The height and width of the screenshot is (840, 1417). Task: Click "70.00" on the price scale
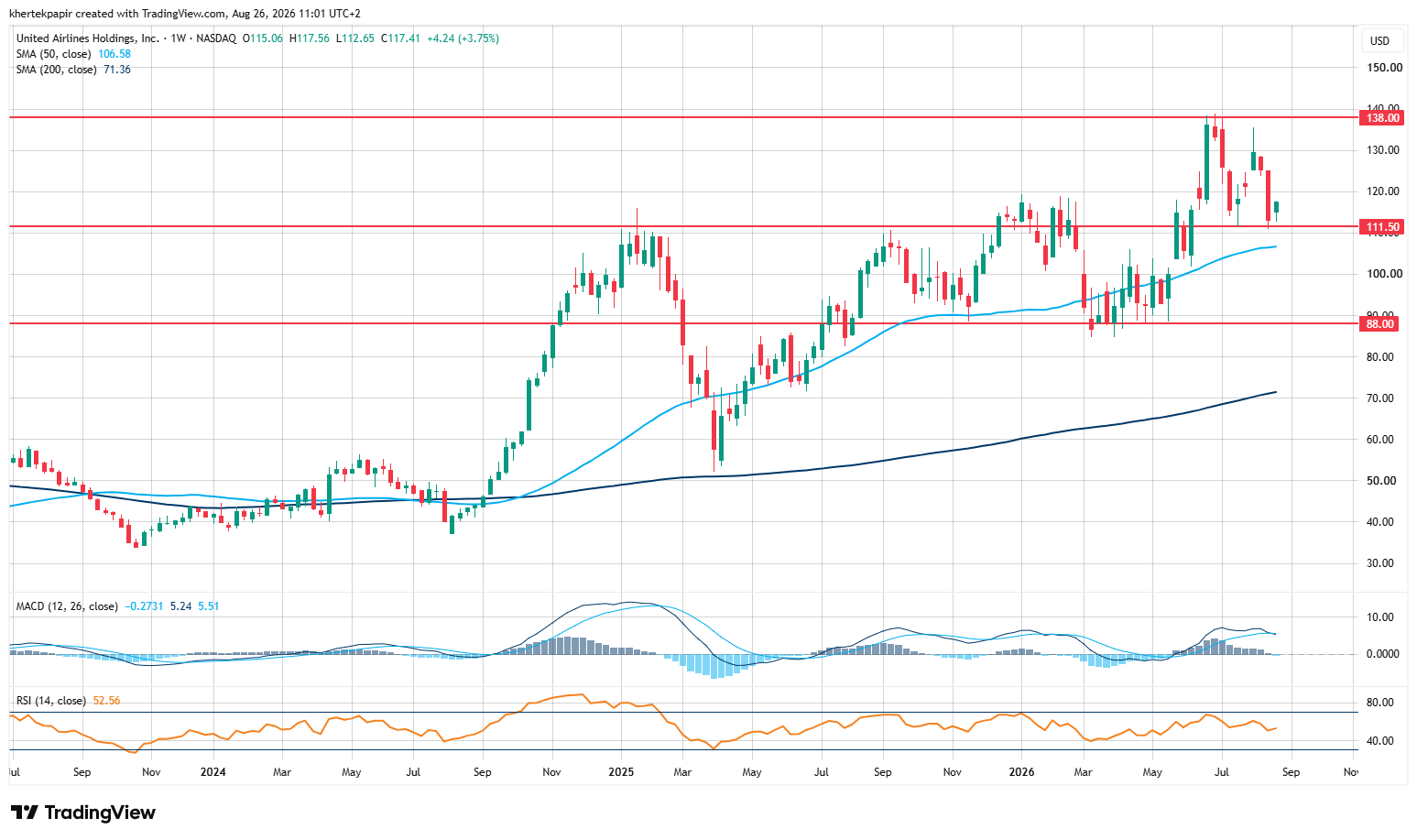tap(1380, 398)
